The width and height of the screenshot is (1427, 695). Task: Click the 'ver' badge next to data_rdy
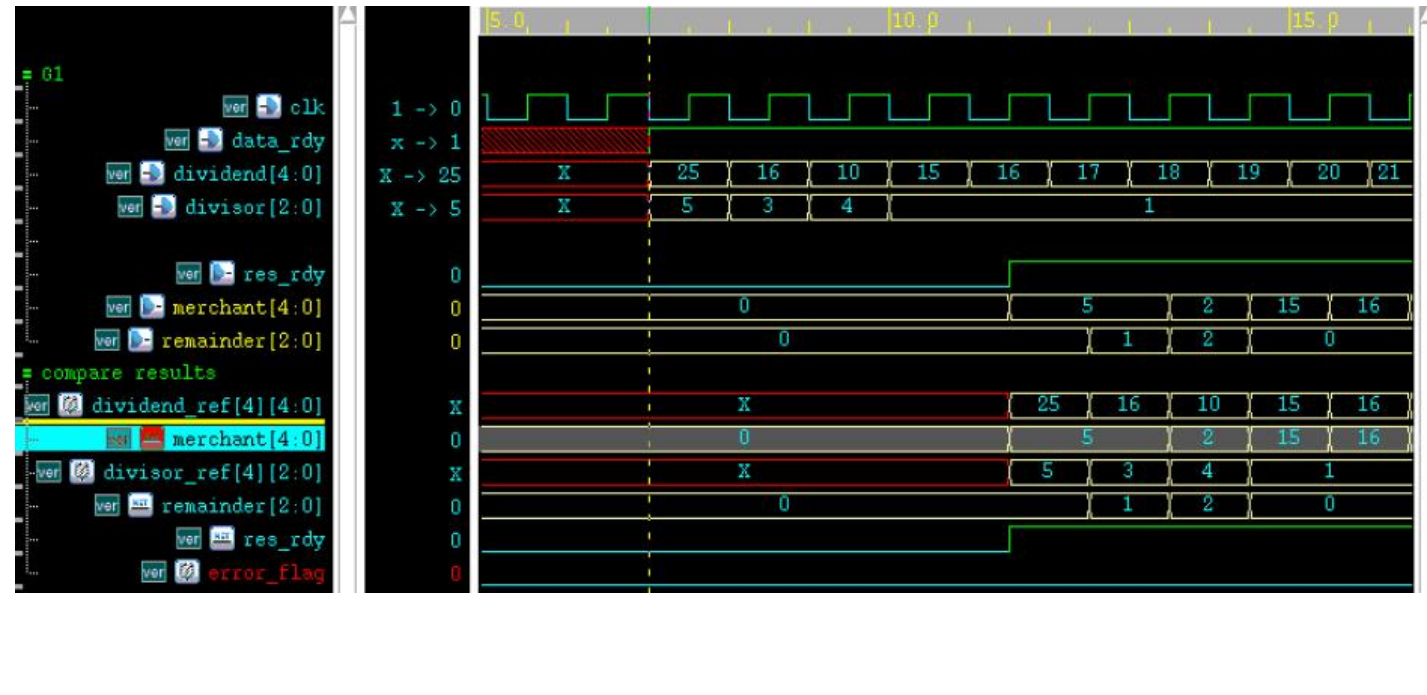click(179, 140)
